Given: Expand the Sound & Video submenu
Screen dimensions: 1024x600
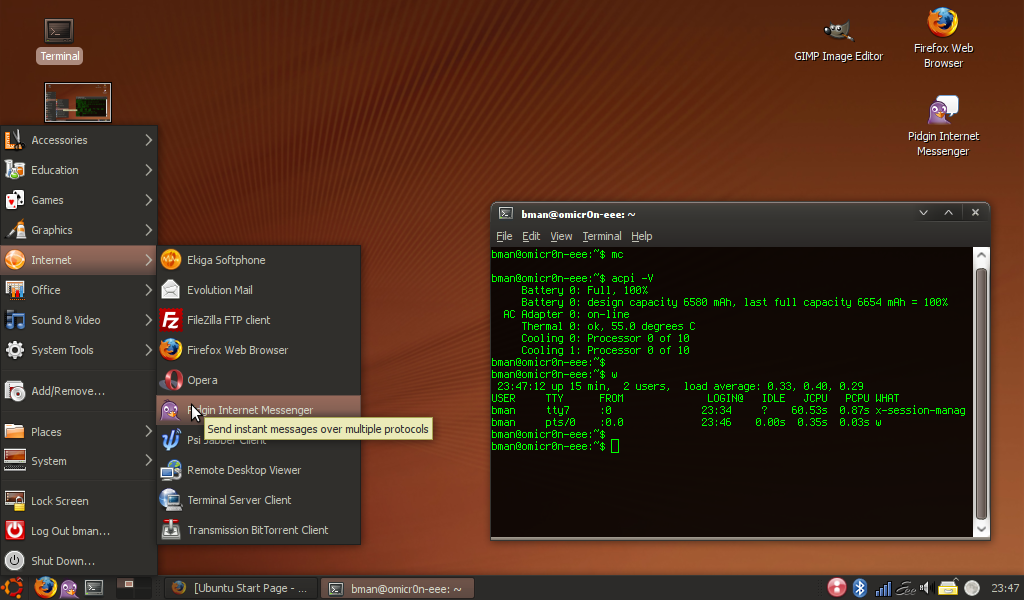Looking at the screenshot, I should click(78, 320).
